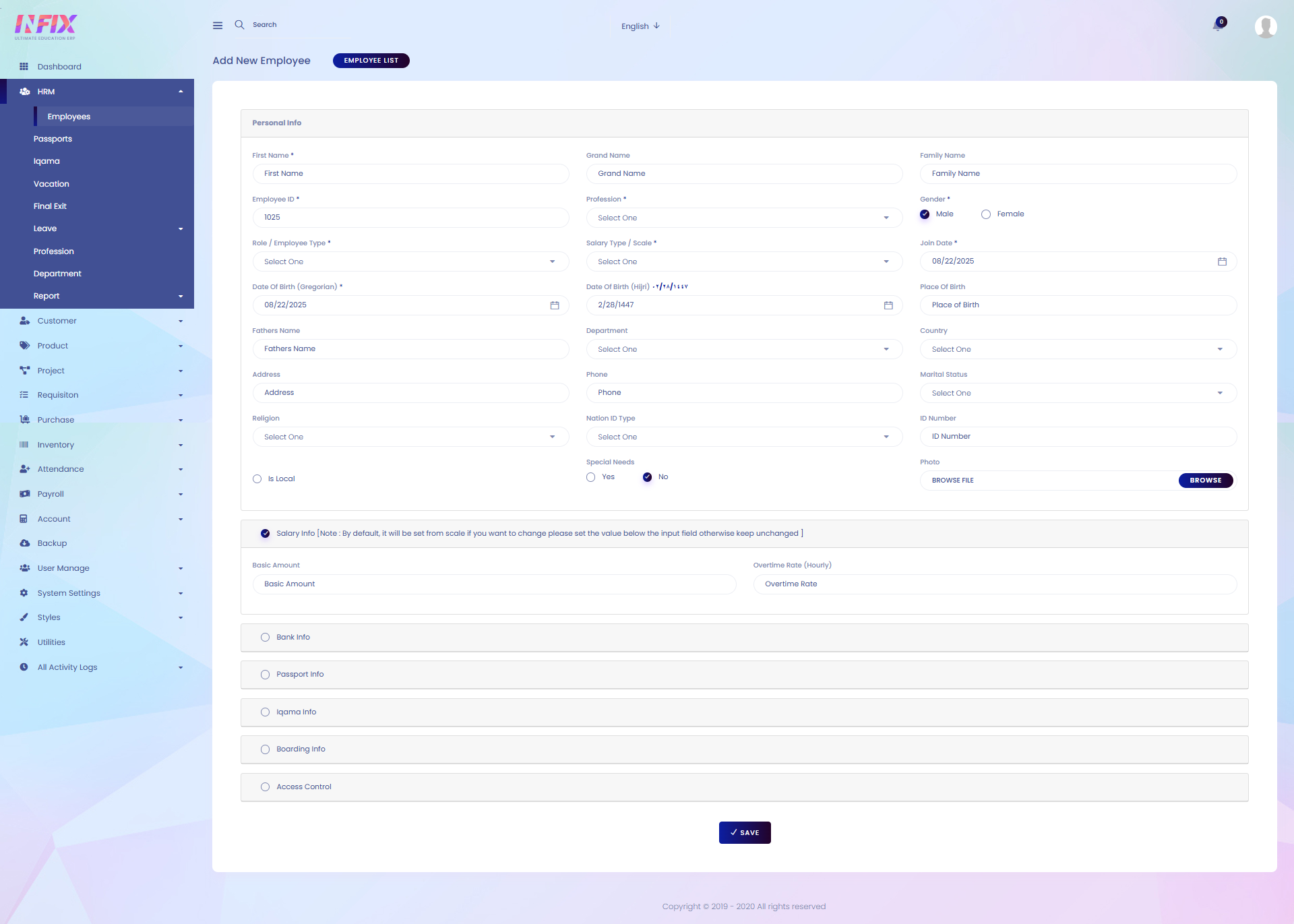Toggle the Is Local option

(257, 479)
